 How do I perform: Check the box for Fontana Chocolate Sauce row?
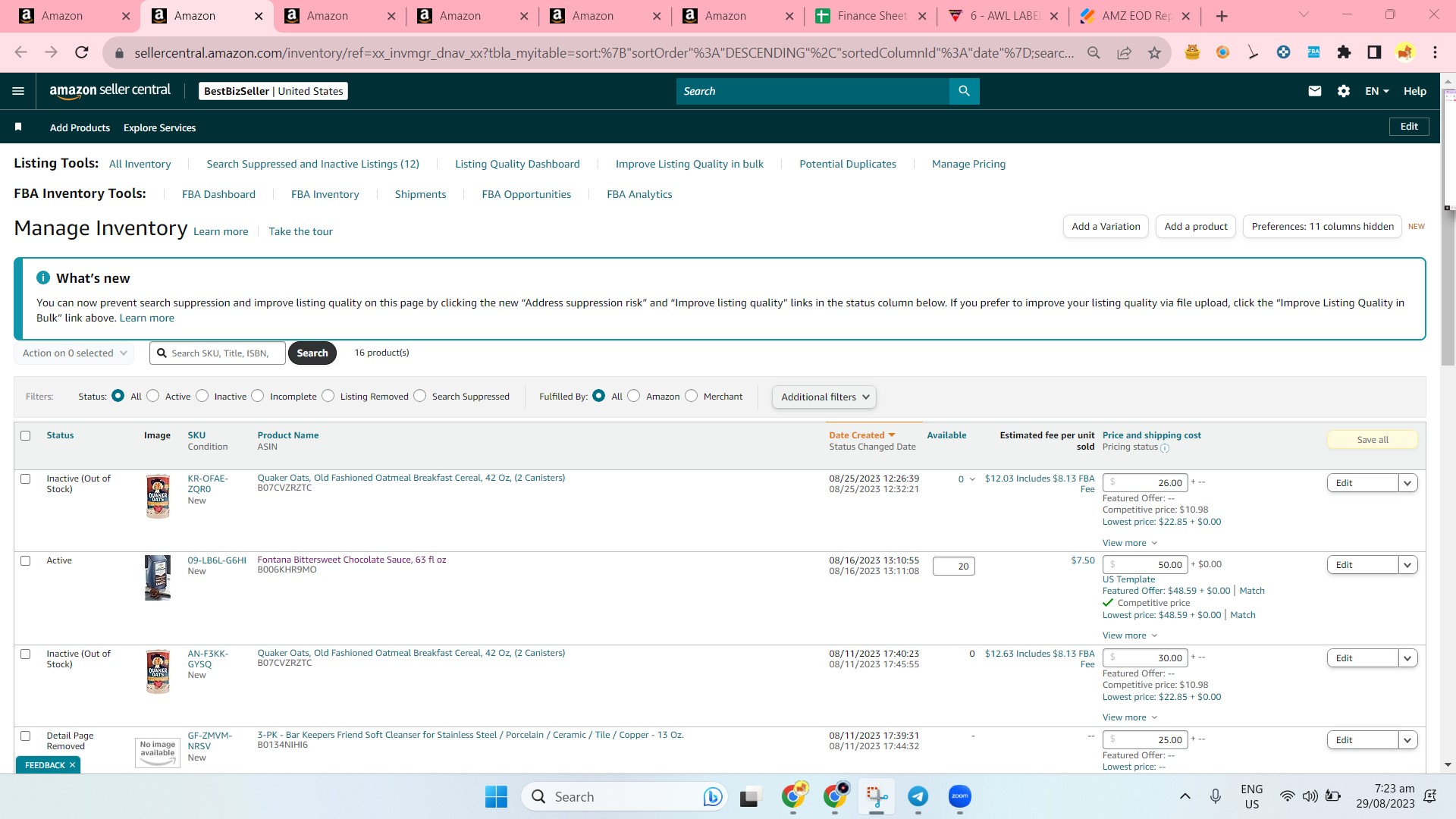tap(26, 560)
